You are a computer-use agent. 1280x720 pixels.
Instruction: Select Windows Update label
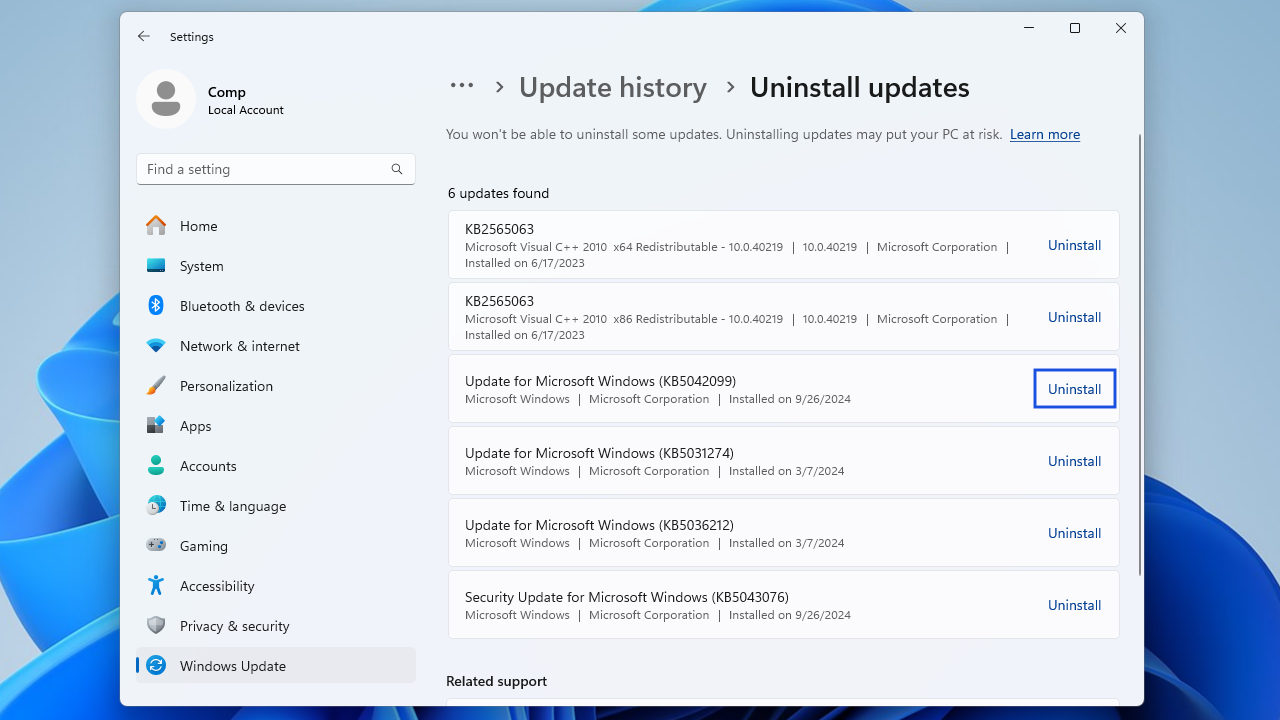tap(233, 666)
